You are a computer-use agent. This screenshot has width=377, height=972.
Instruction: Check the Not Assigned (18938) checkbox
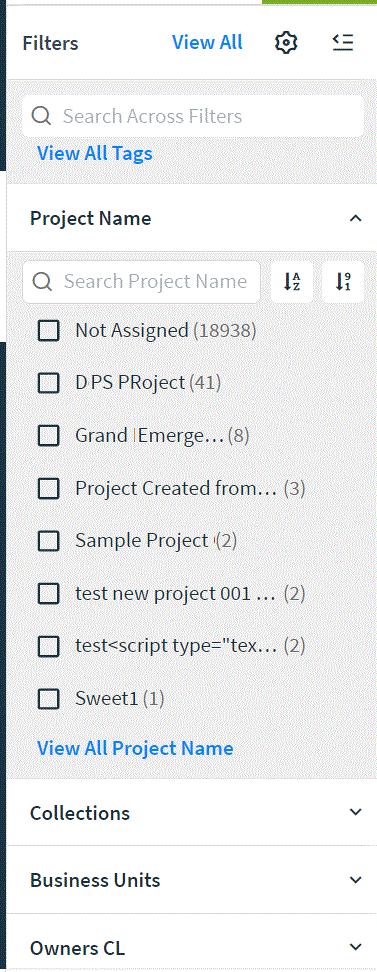tap(48, 331)
